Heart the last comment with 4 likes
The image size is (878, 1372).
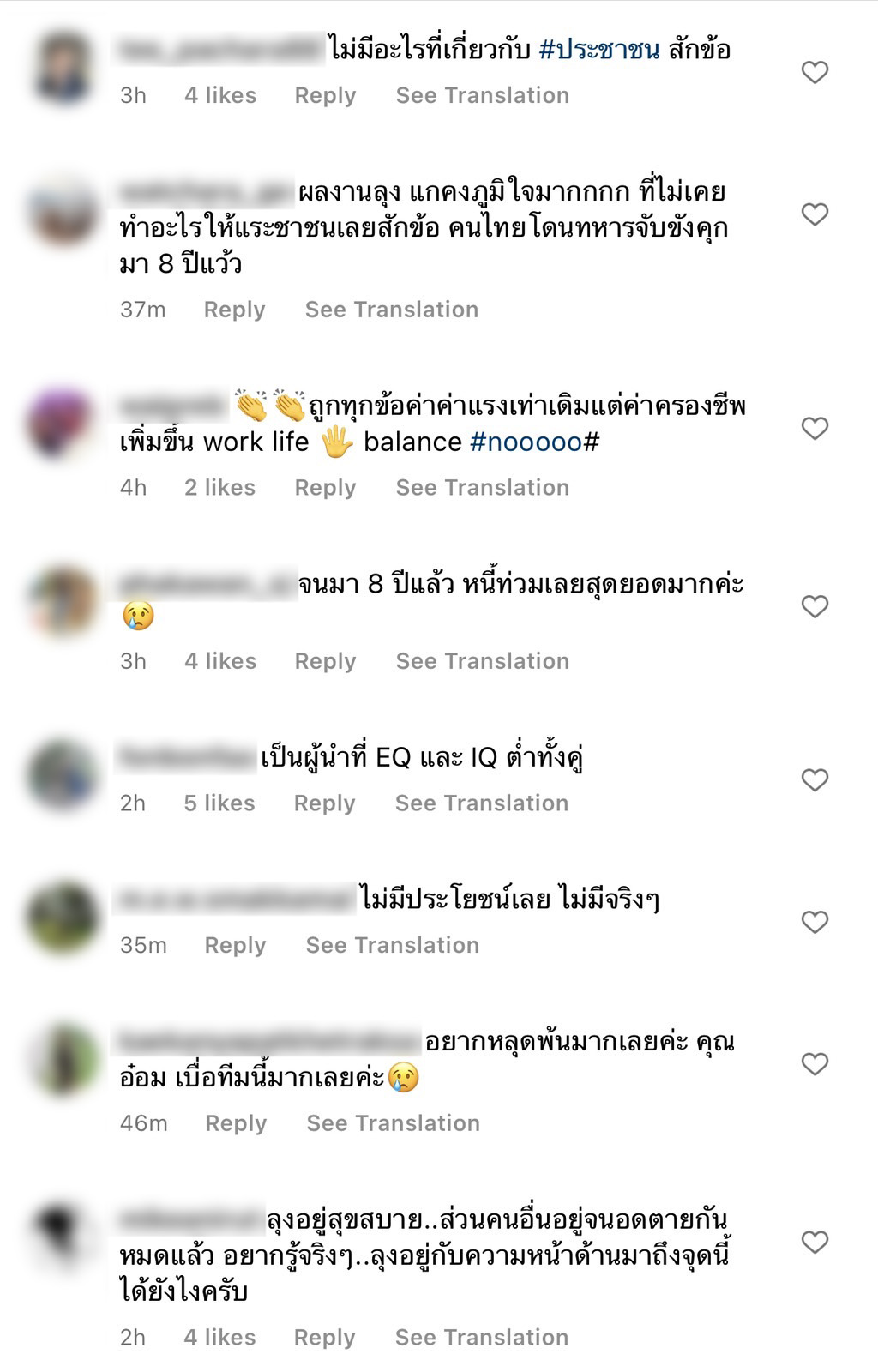tap(815, 1242)
